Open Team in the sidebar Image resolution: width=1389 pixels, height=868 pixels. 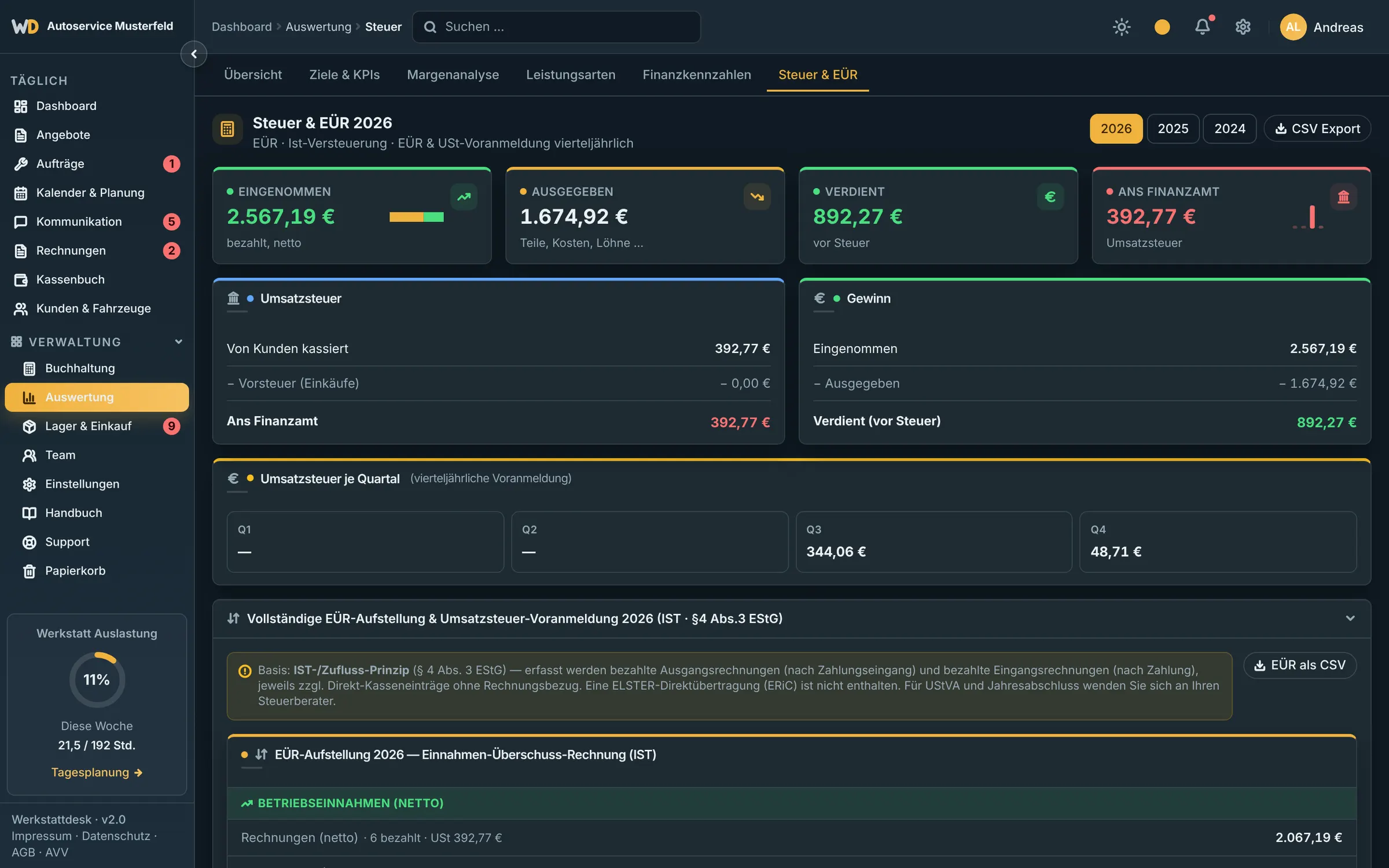coord(97,455)
